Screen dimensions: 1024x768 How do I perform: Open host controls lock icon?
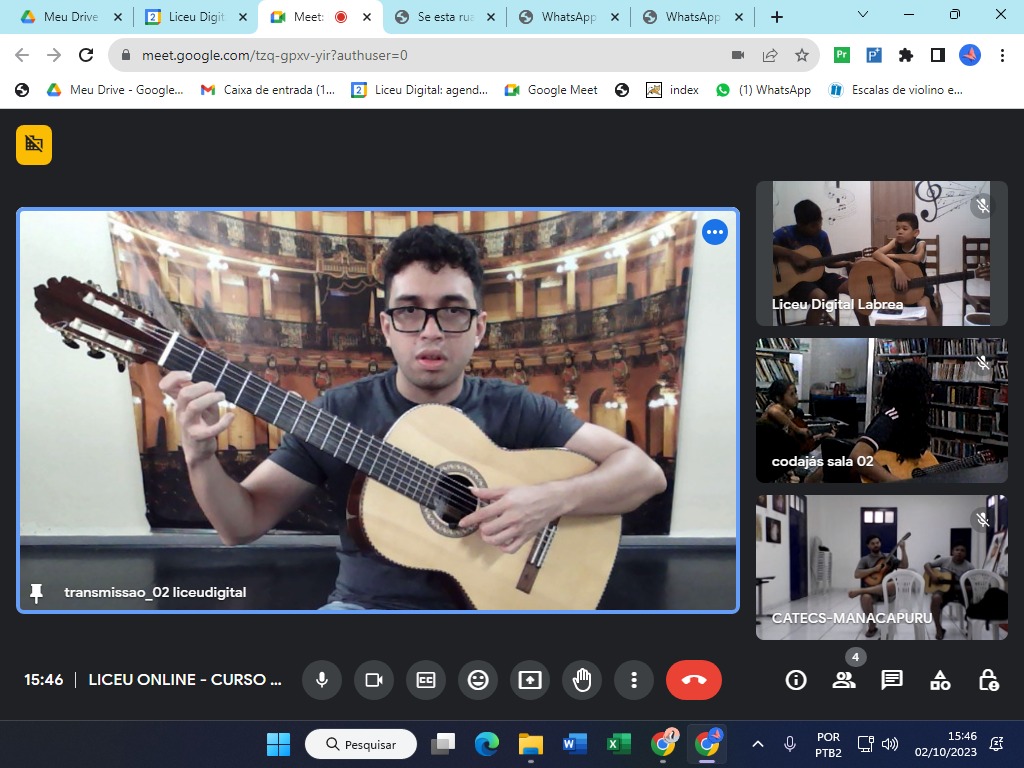988,680
